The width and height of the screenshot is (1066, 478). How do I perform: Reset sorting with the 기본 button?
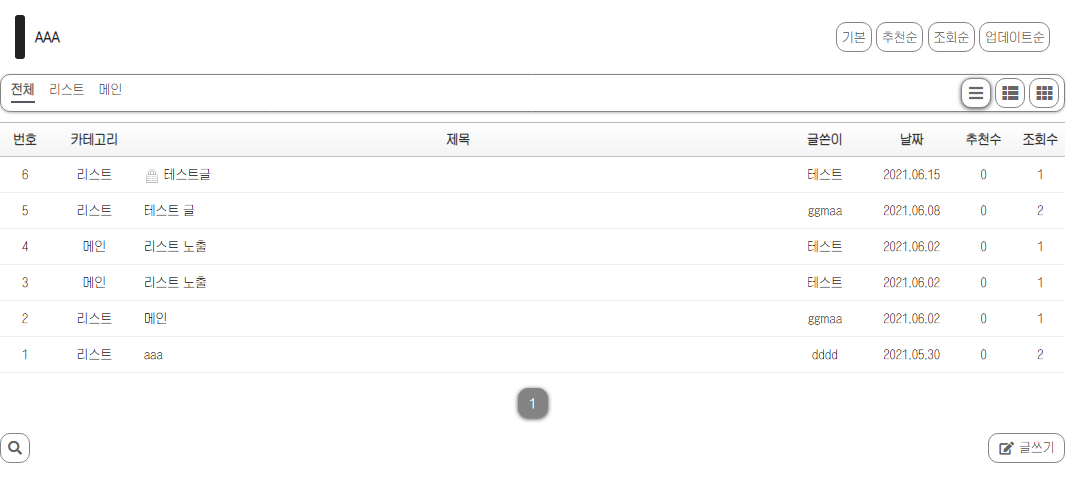(x=854, y=37)
